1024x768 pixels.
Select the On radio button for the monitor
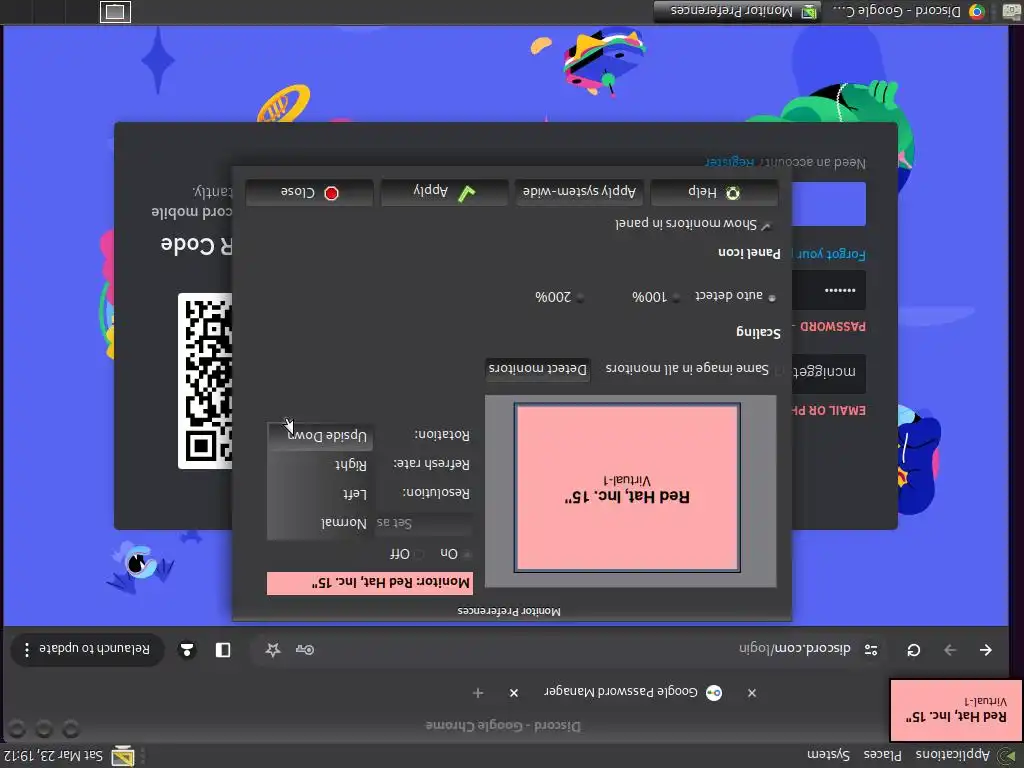(x=466, y=554)
